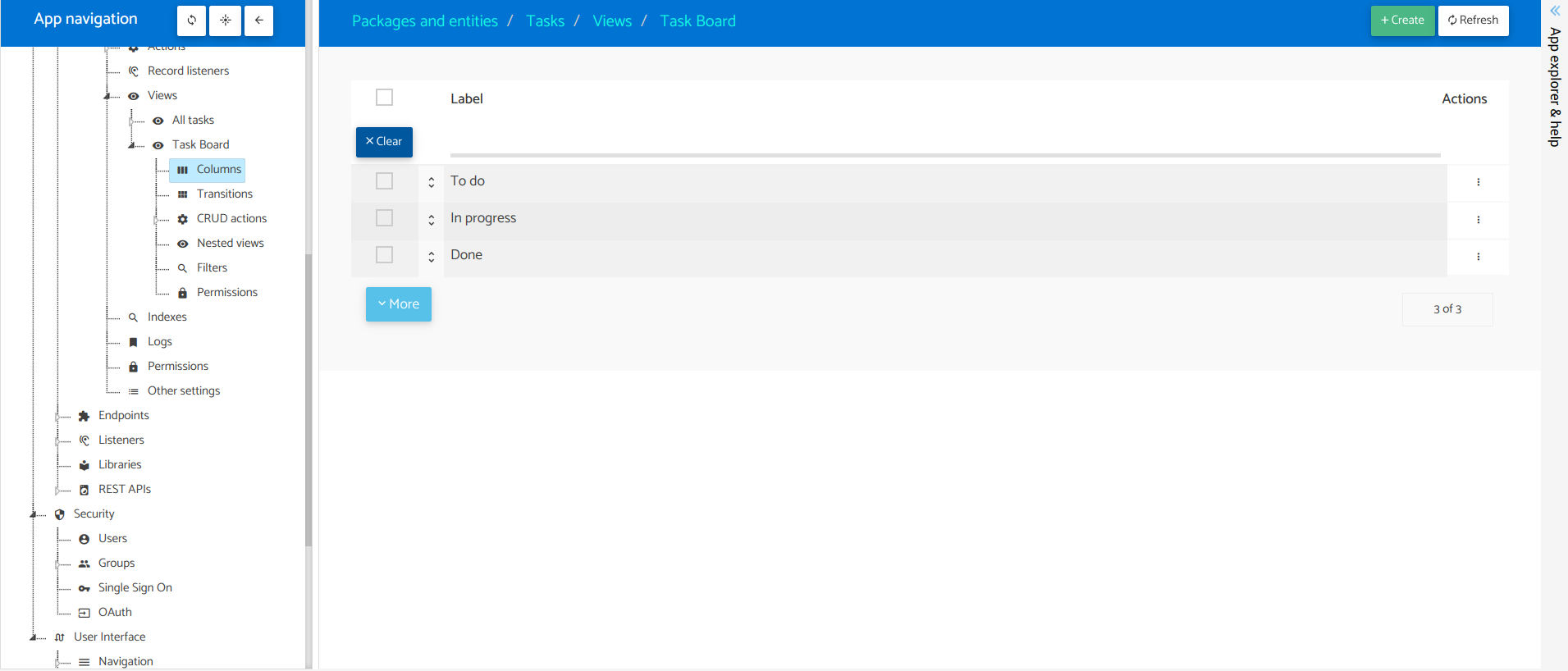
Task: Check the Done row checkbox
Action: 384,255
